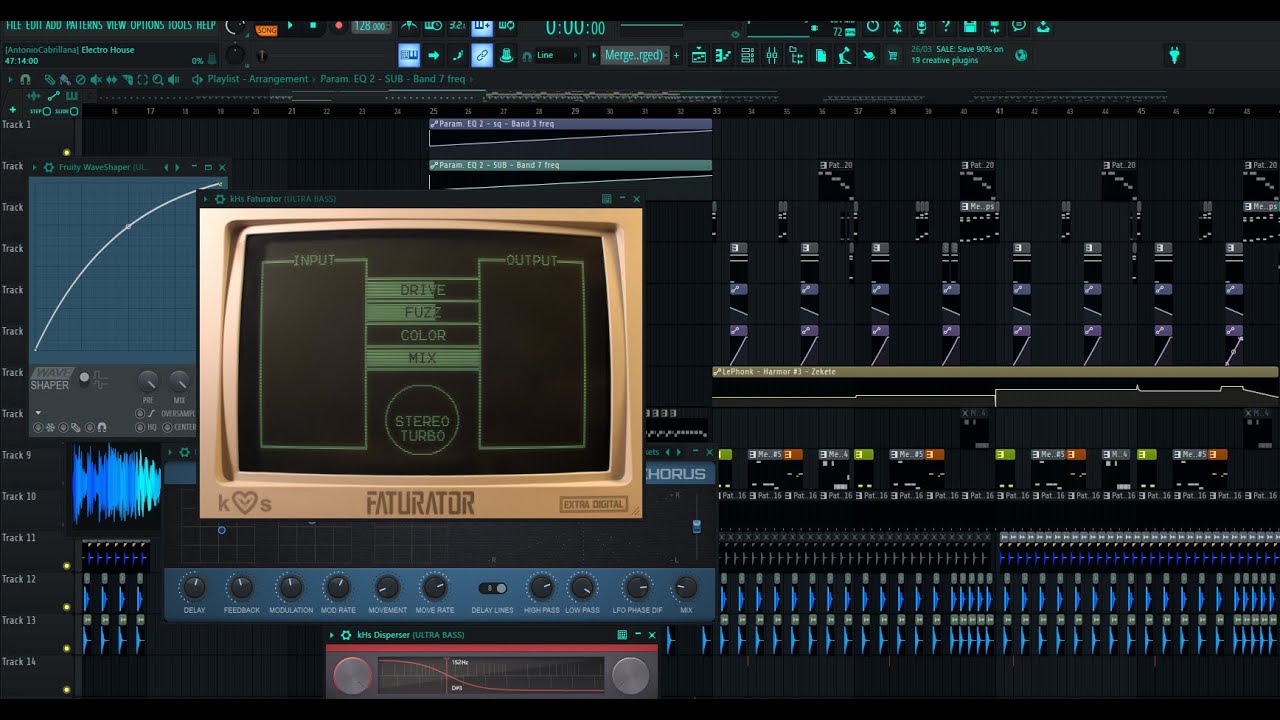Select the playlist paint brush tool
Viewport: 1280px width, 720px height.
coord(65,79)
